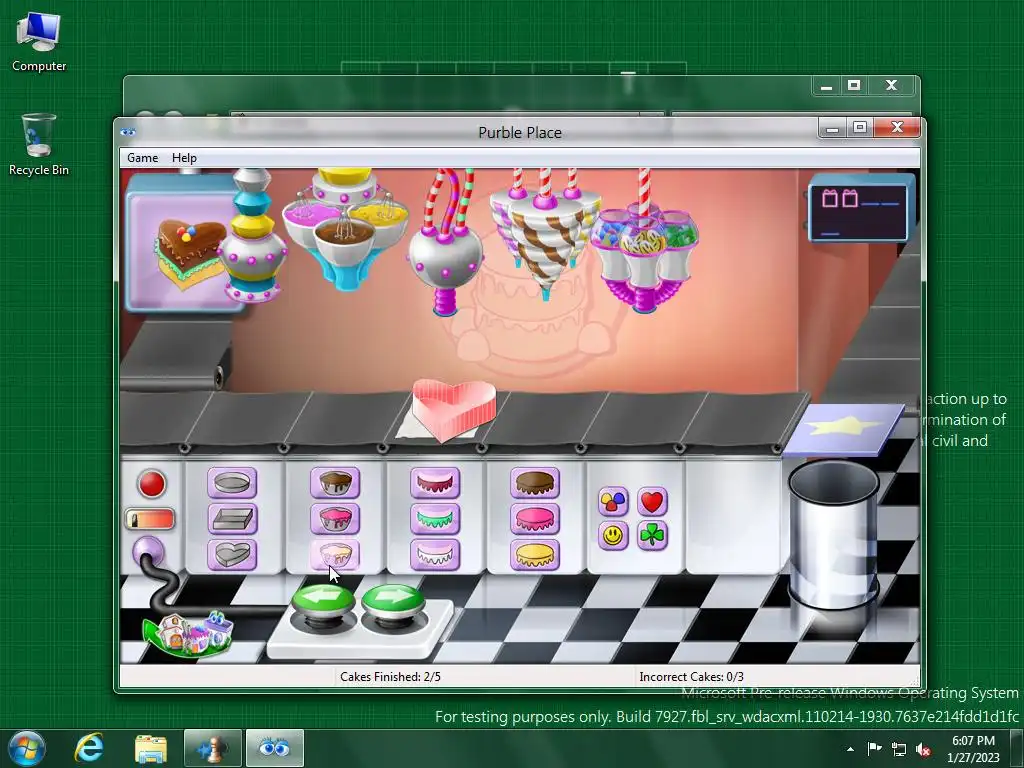Open the Help menu

[184, 158]
